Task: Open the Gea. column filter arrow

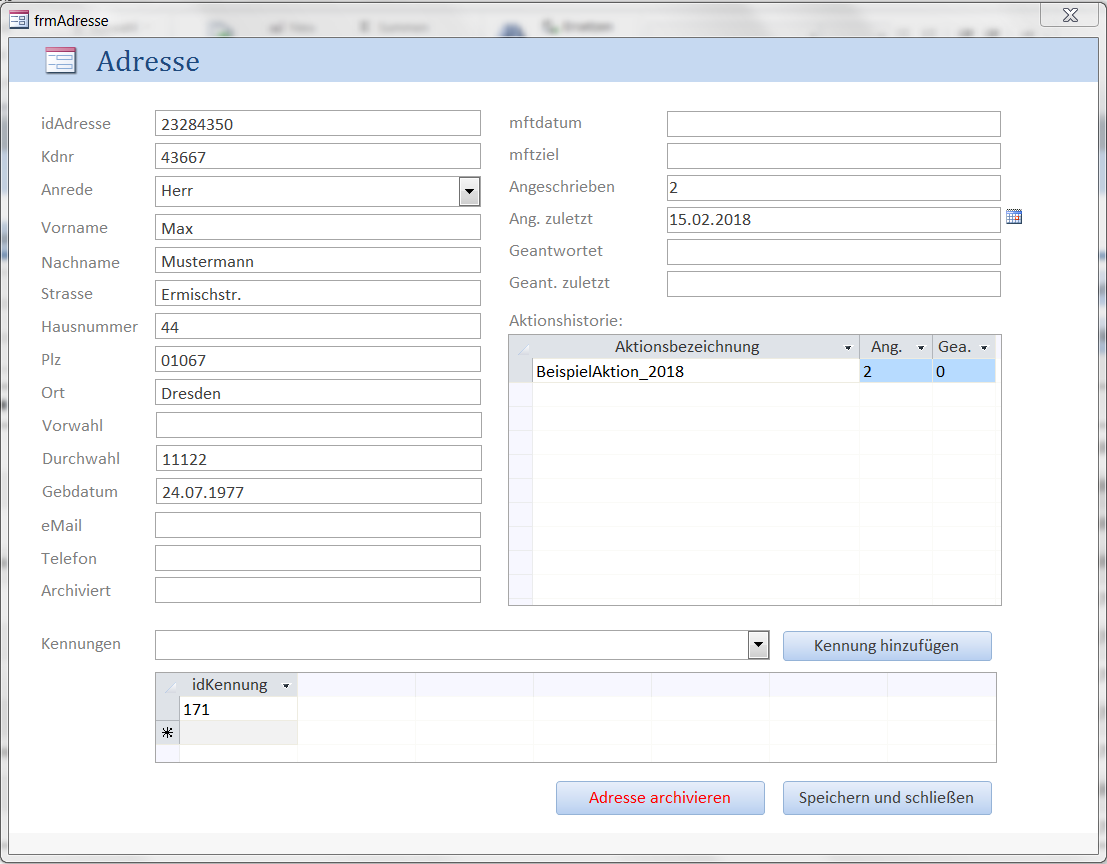Action: (984, 348)
